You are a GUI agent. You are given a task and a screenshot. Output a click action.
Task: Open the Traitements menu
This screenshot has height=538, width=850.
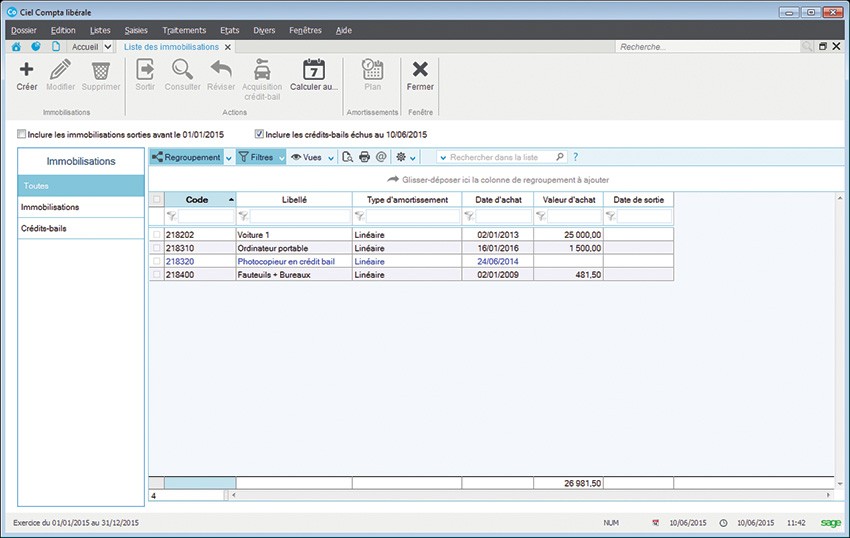pos(184,30)
